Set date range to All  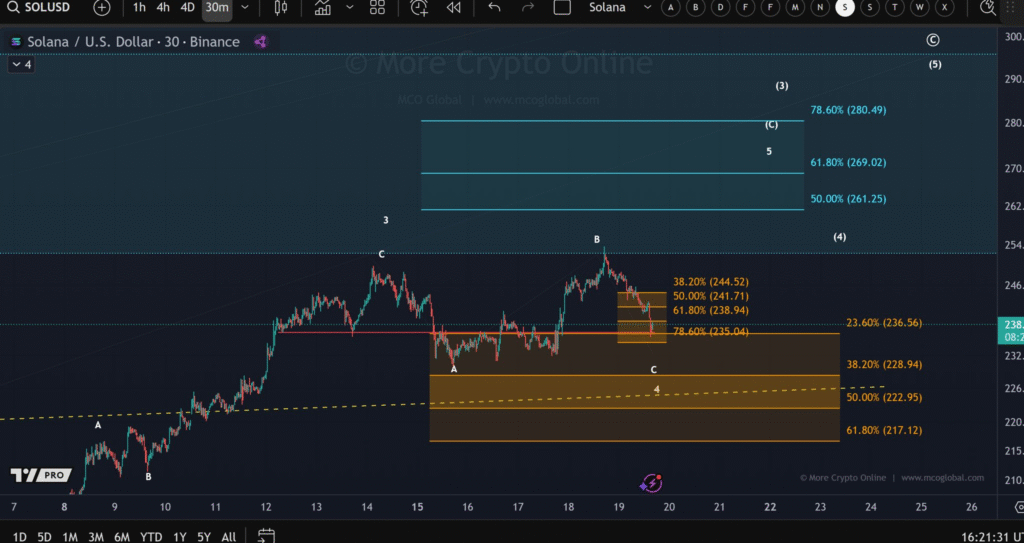(229, 537)
